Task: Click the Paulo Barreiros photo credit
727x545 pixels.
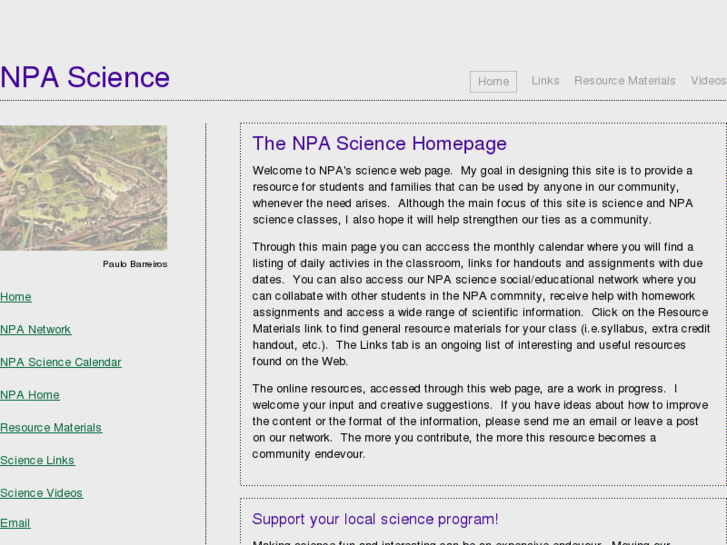Action: [x=135, y=264]
